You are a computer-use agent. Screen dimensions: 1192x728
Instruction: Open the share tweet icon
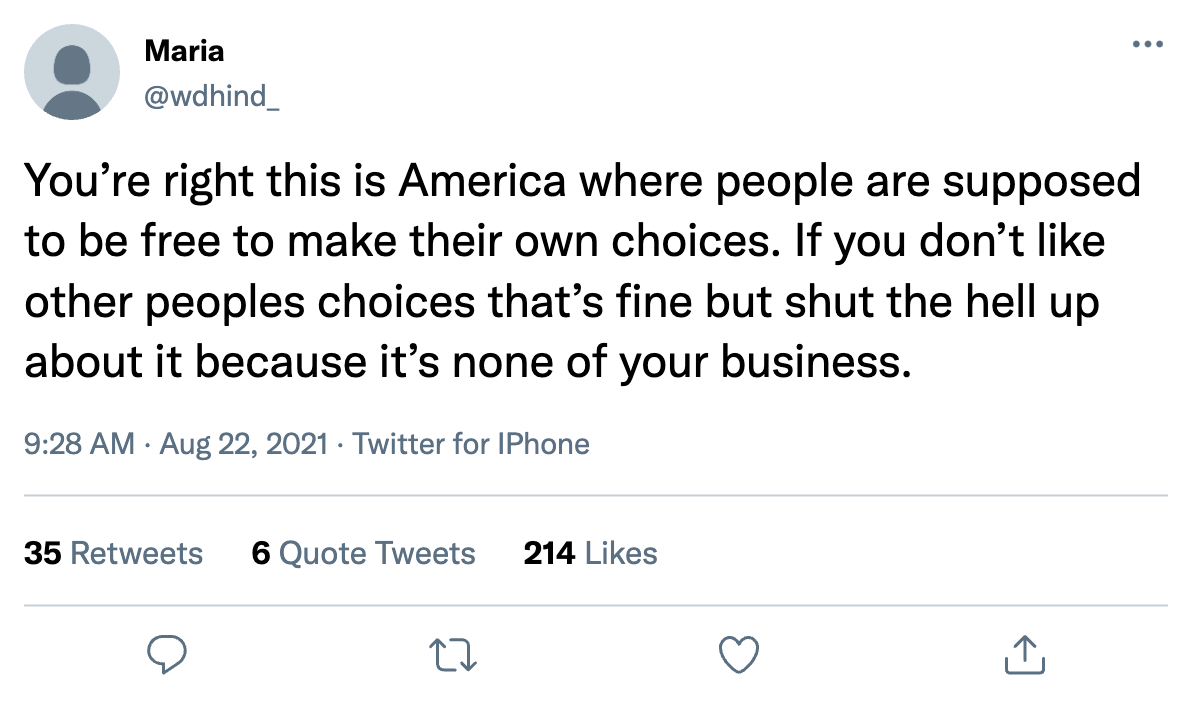point(1023,655)
